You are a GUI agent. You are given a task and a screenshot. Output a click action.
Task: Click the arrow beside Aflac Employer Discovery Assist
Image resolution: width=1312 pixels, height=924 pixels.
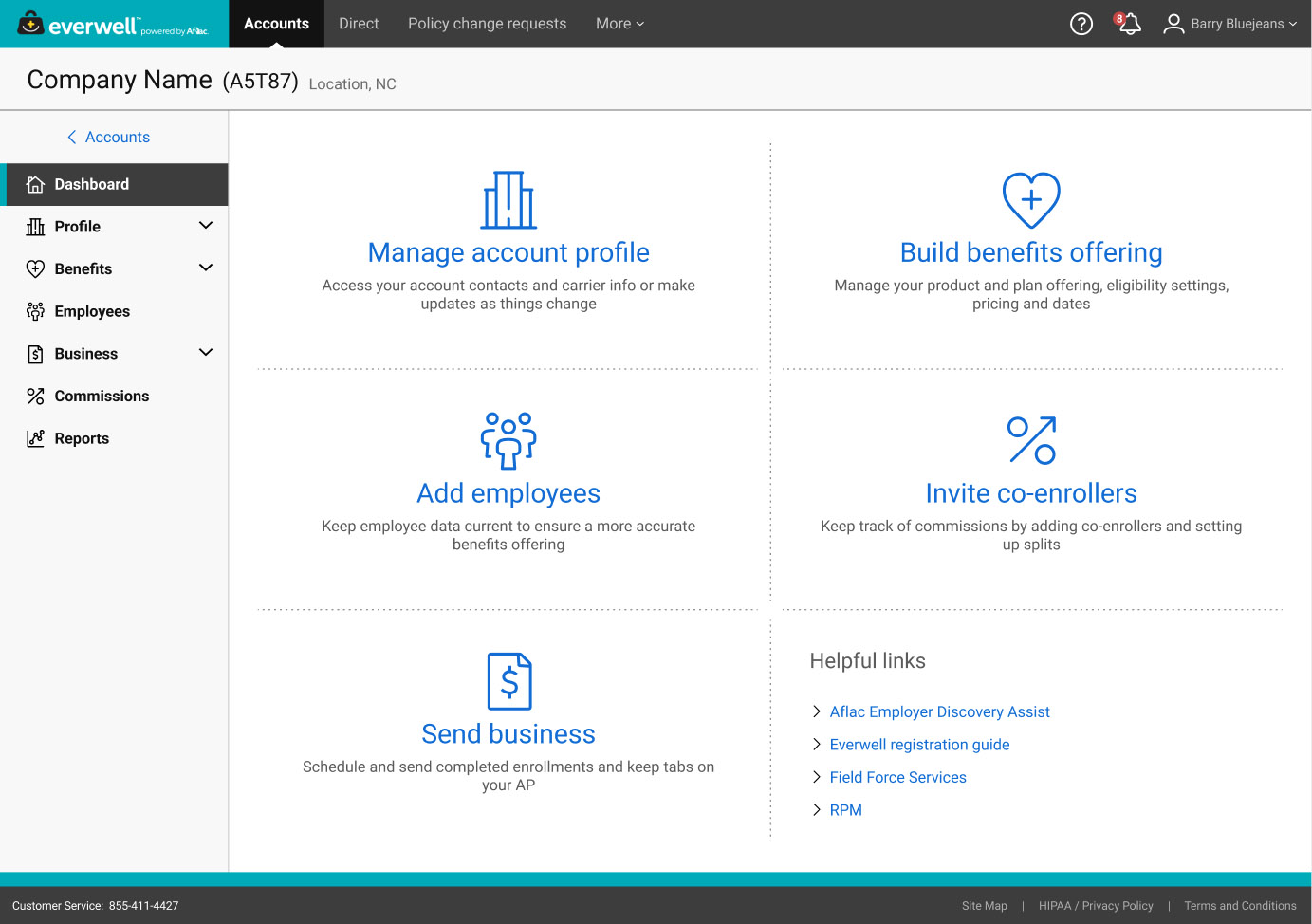[x=816, y=711]
